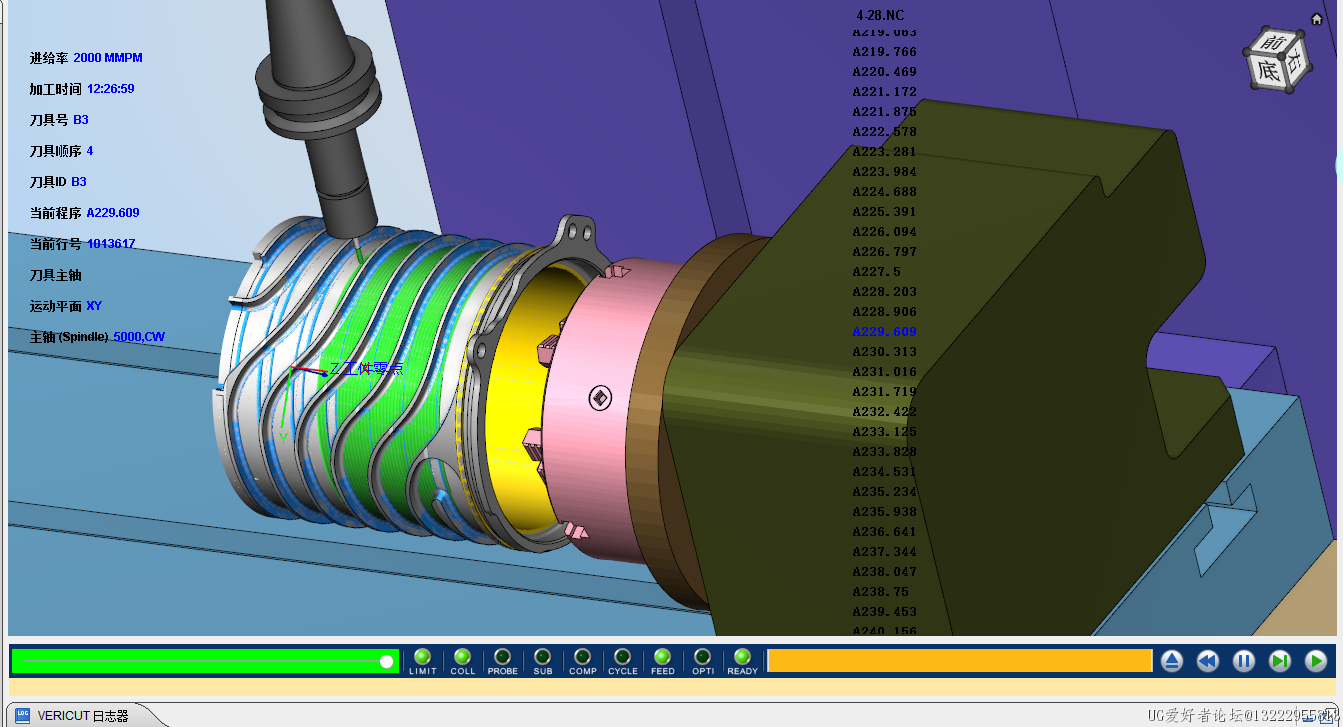Click the LIMIT status light

[422, 657]
